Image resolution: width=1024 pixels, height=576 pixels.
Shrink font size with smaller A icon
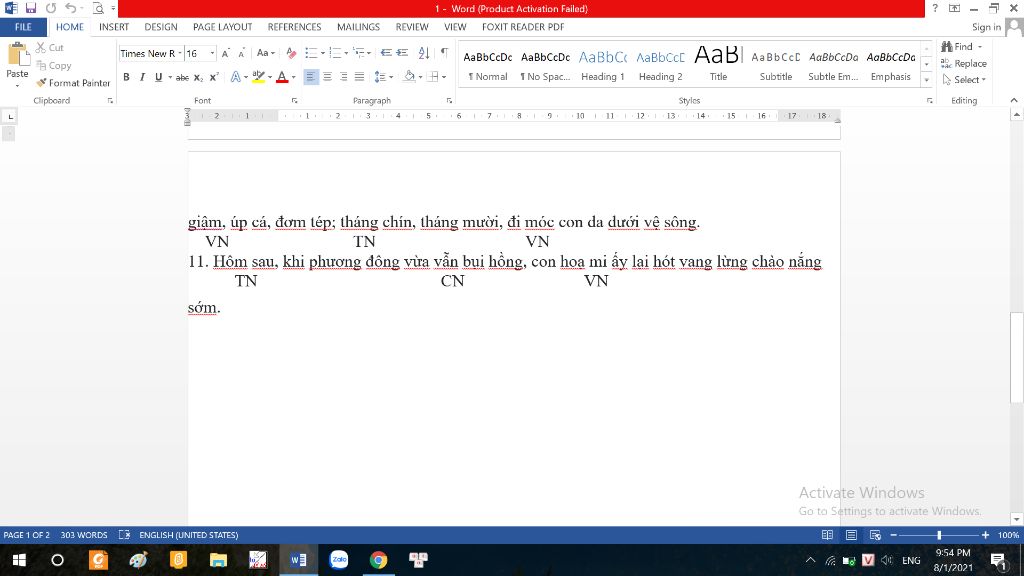pyautogui.click(x=241, y=54)
